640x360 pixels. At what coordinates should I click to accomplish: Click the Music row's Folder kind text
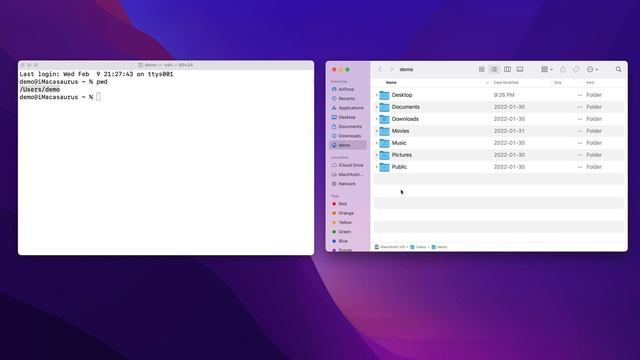(x=594, y=143)
